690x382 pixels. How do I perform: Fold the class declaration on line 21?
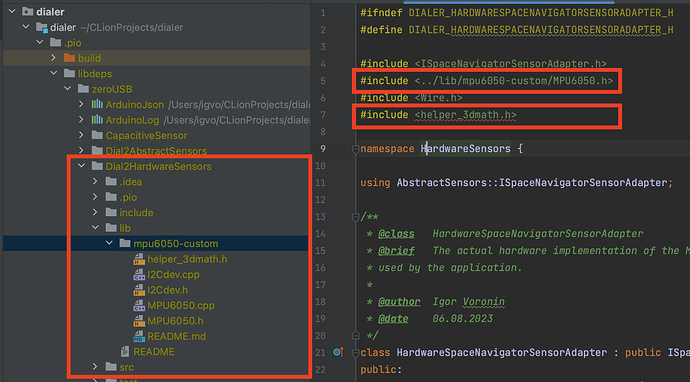point(356,353)
